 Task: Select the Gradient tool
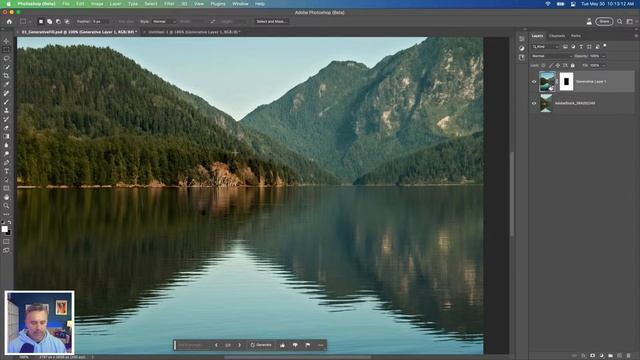pos(6,137)
